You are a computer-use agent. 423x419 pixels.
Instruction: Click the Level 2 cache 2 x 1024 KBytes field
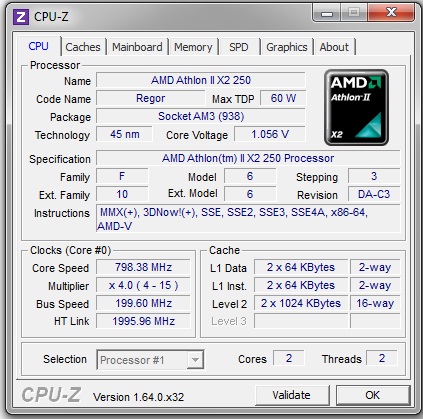point(301,303)
